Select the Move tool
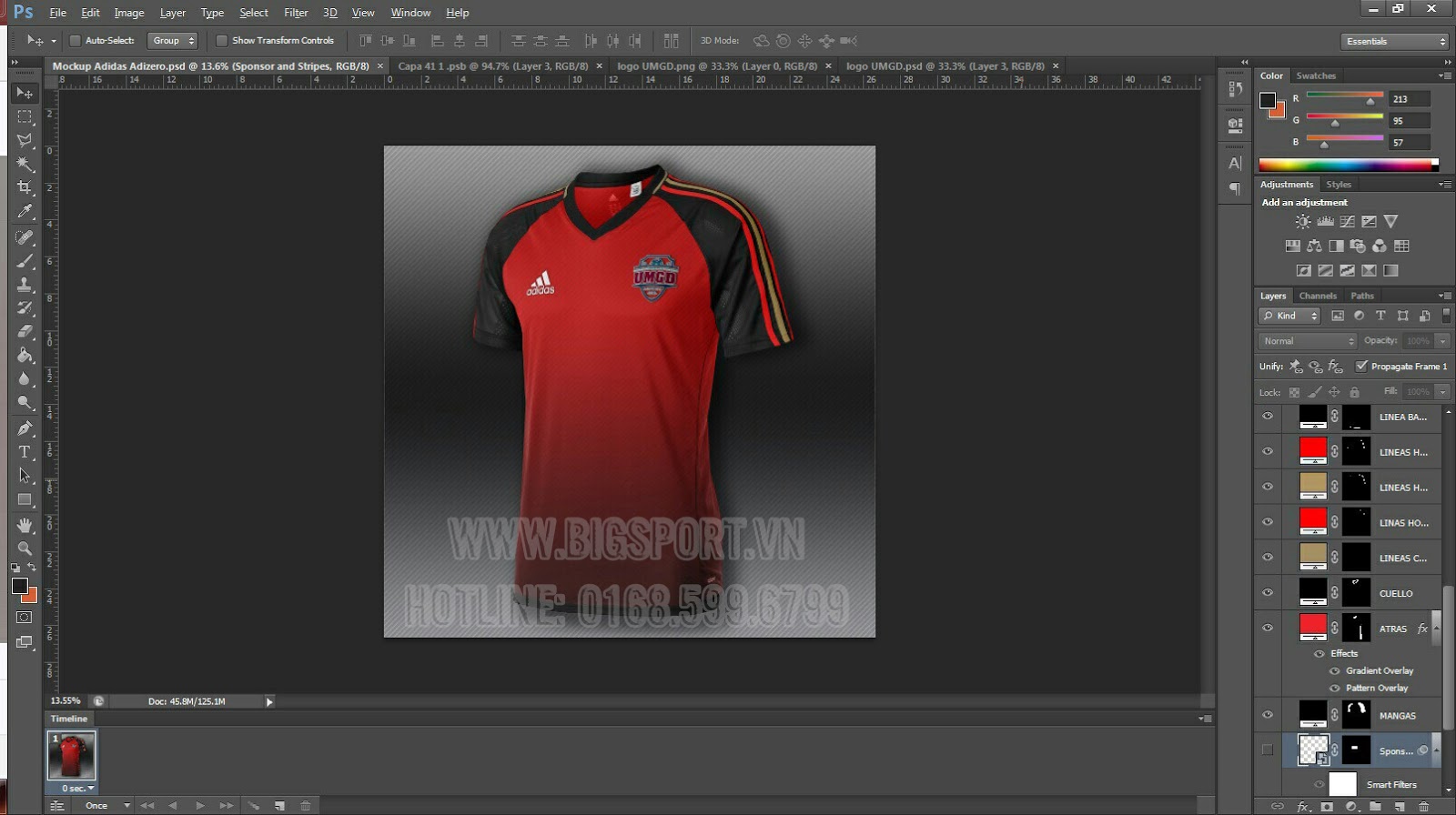The image size is (1456, 815). coord(25,93)
